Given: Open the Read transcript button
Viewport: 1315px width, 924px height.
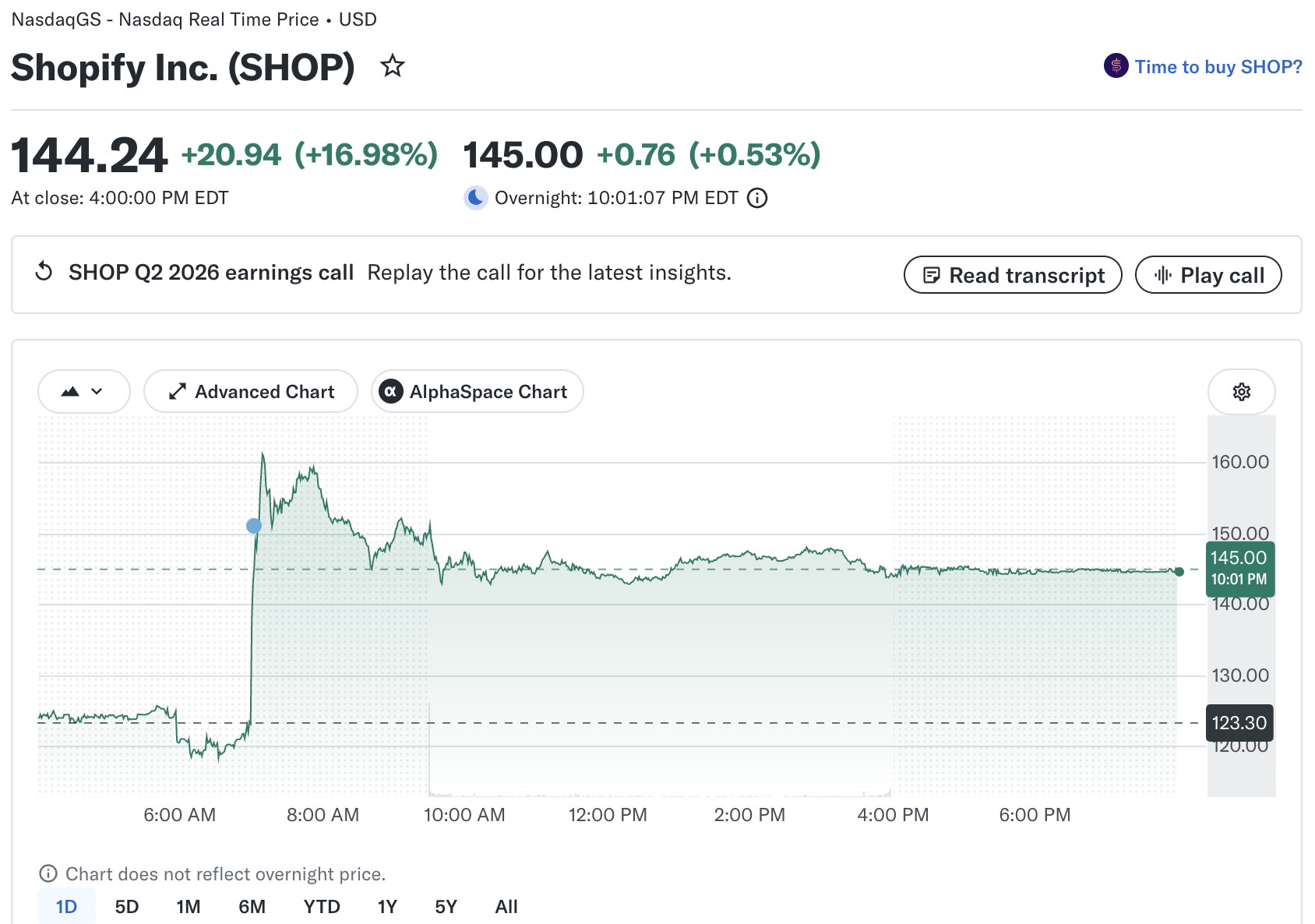Looking at the screenshot, I should point(1013,275).
